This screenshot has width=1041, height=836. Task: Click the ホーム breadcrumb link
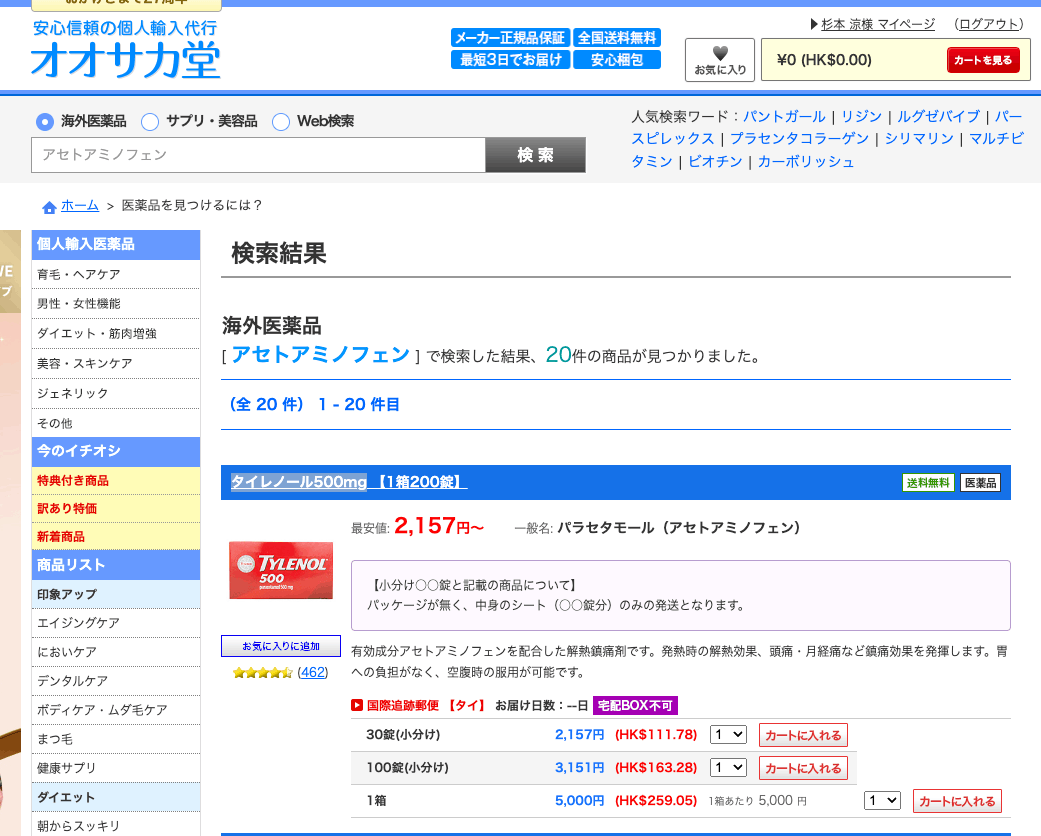coord(80,205)
